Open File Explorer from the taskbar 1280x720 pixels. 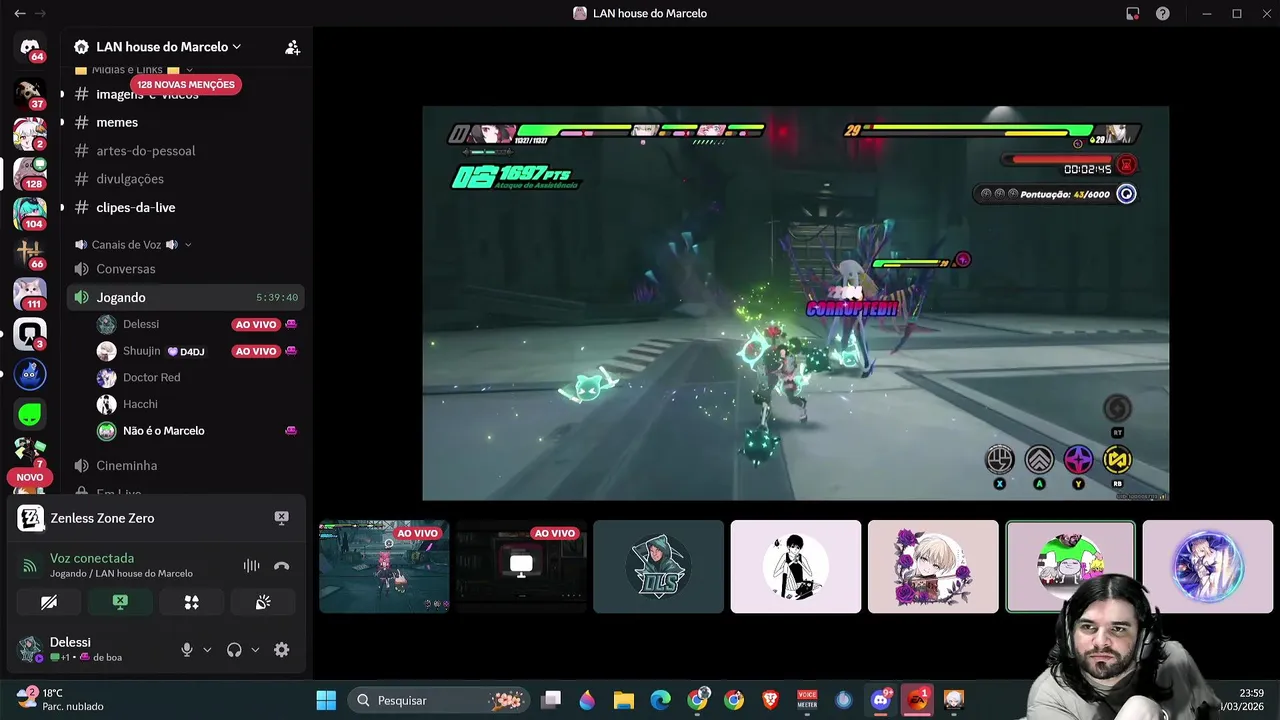click(x=624, y=700)
